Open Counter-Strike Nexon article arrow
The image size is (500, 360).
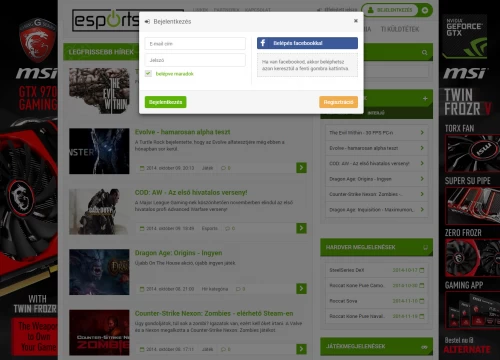tap(301, 349)
